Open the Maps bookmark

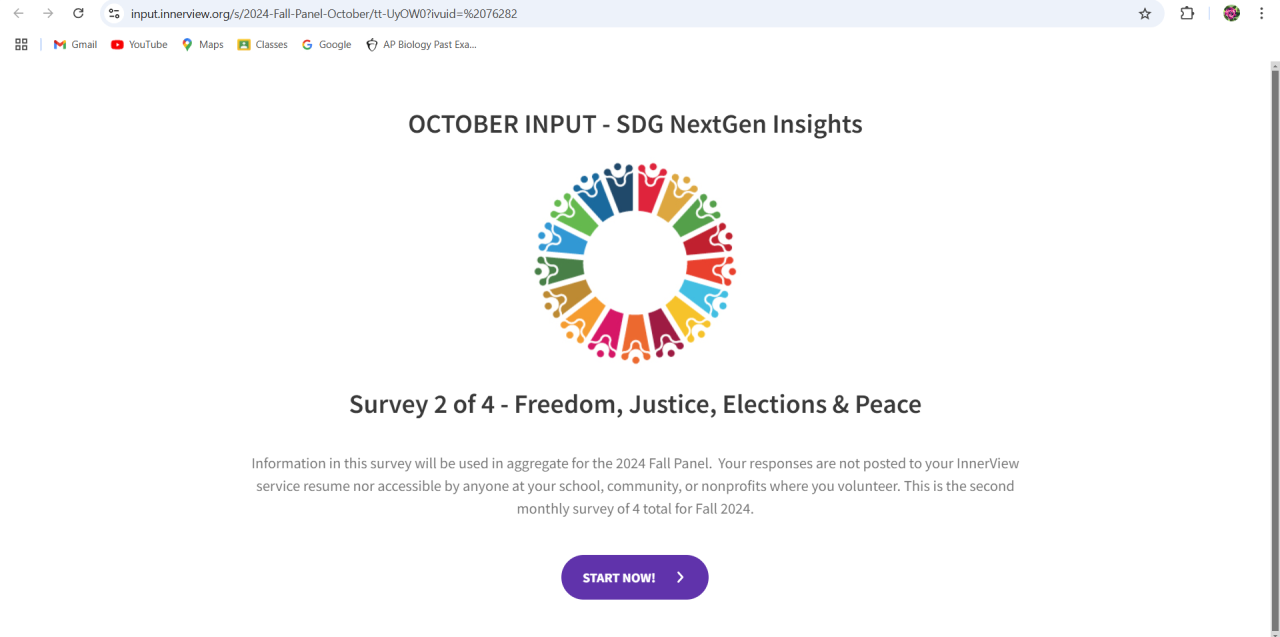point(202,45)
